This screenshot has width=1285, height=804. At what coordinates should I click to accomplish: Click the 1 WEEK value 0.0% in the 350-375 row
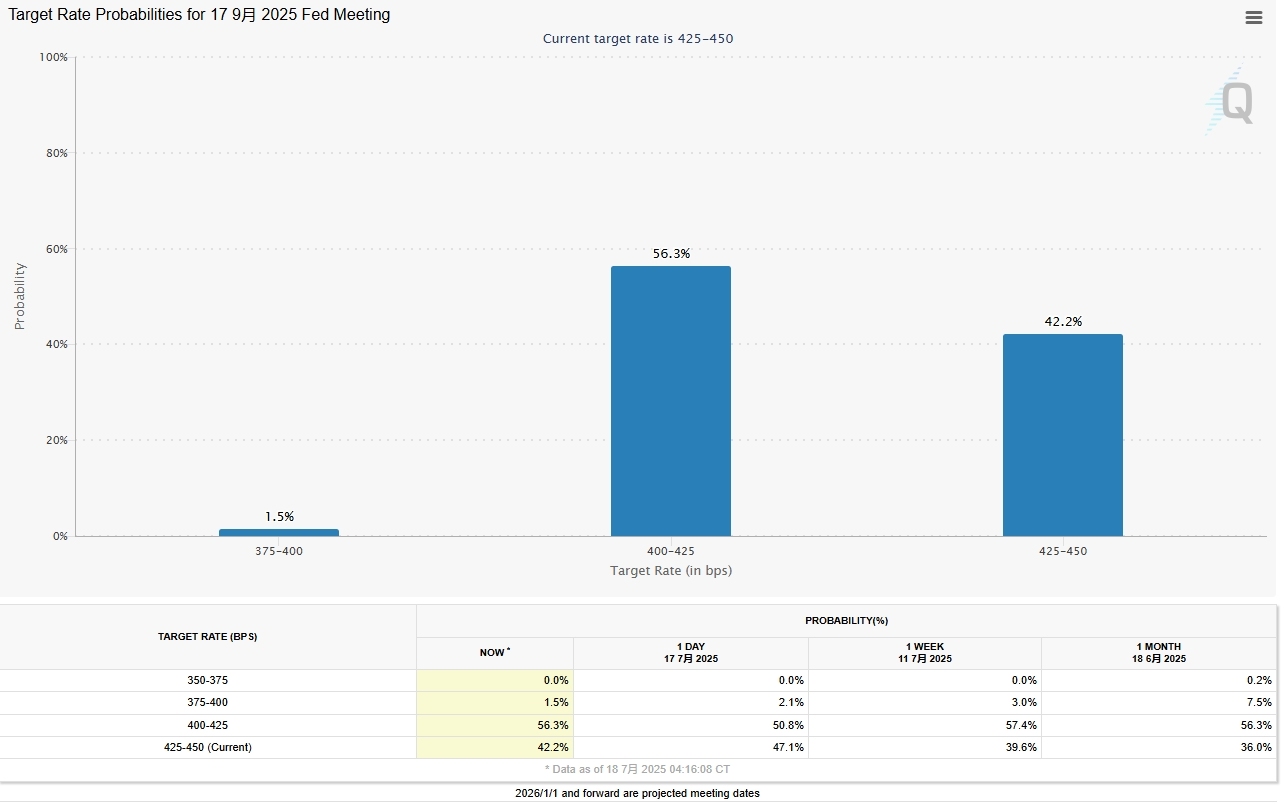pos(1024,680)
